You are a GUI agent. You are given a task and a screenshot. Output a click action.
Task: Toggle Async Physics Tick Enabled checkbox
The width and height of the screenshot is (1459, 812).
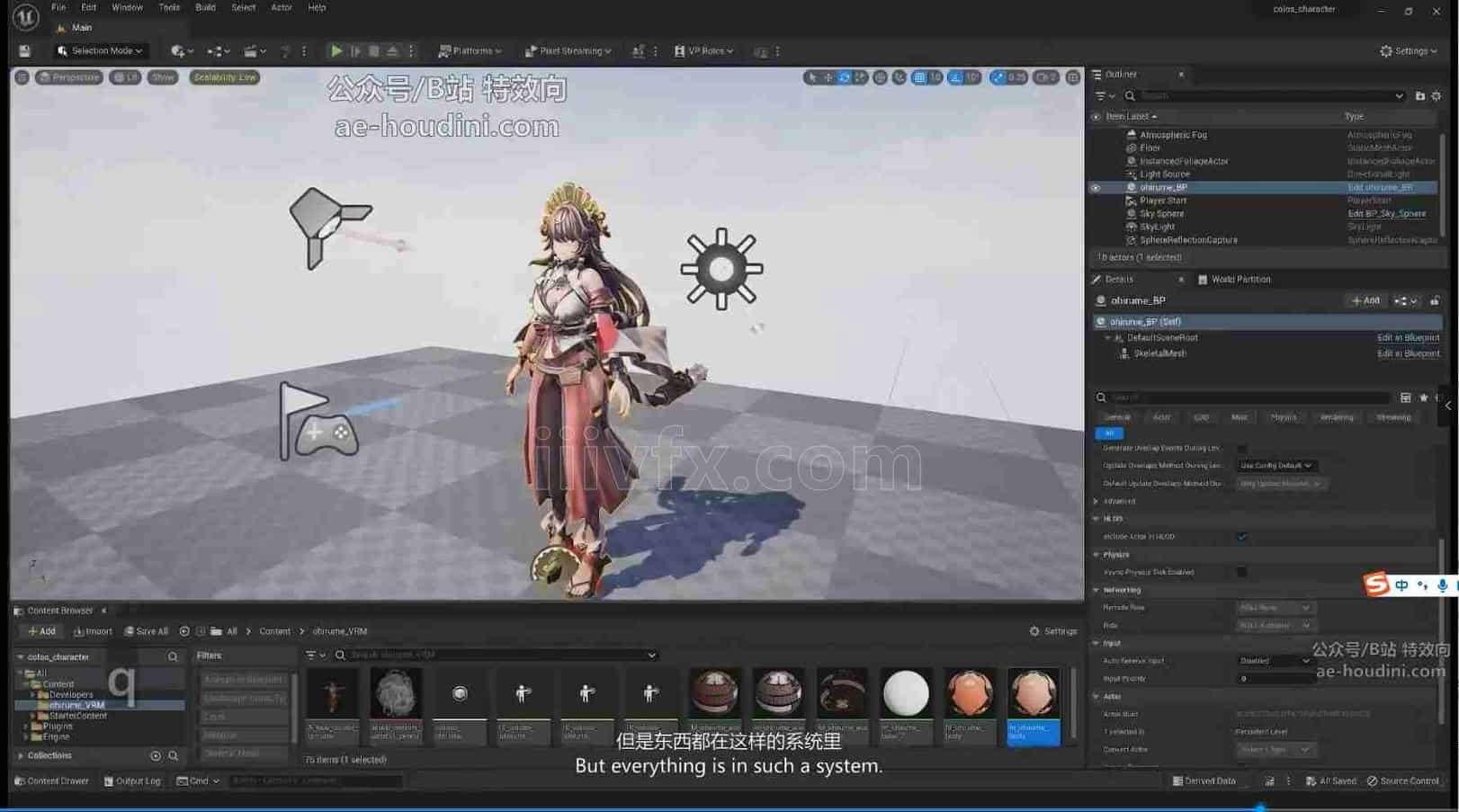click(1242, 572)
